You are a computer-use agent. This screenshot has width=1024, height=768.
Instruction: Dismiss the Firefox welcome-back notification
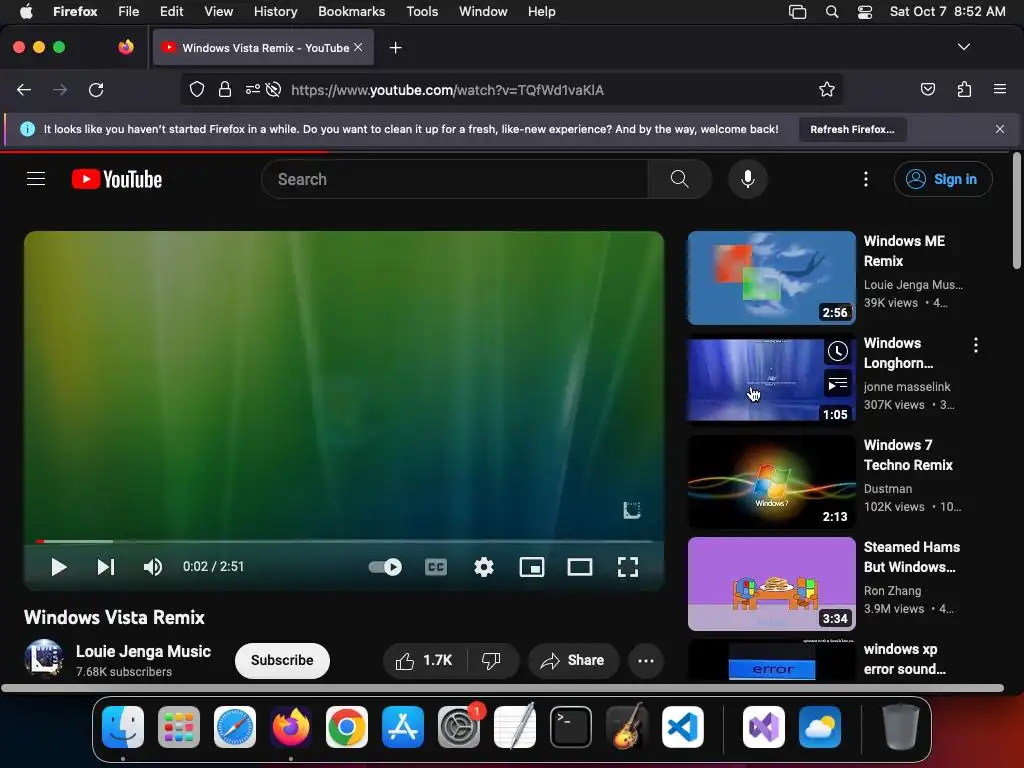pos(1000,129)
